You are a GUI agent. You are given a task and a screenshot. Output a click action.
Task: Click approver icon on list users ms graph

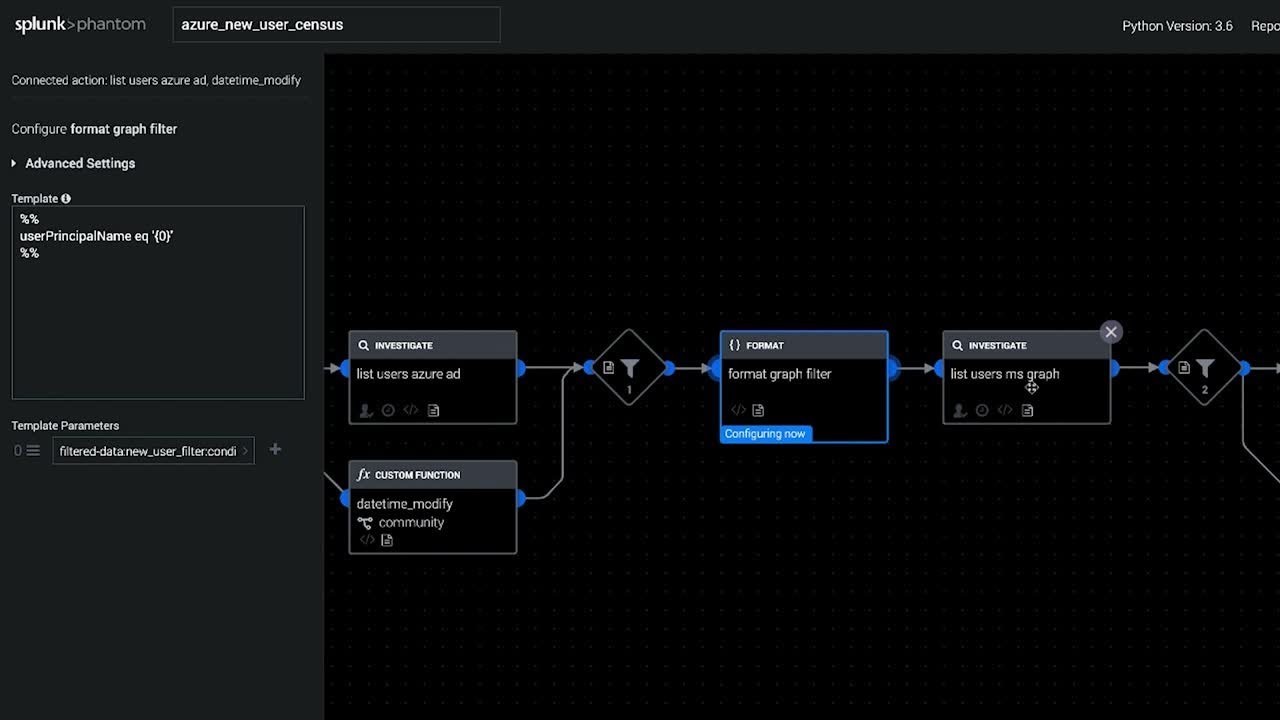pos(960,410)
